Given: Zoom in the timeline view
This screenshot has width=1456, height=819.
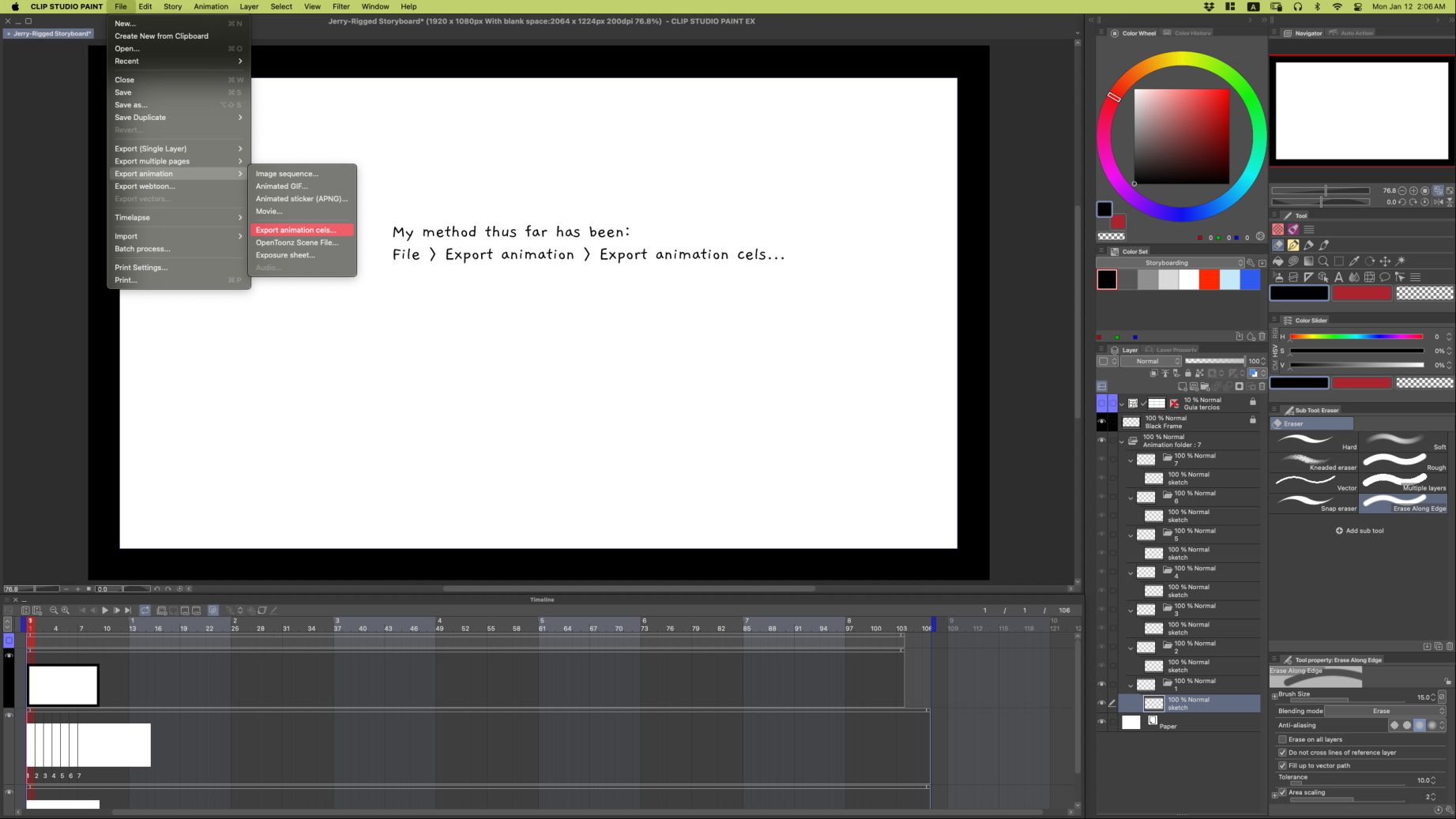Looking at the screenshot, I should point(66,610).
